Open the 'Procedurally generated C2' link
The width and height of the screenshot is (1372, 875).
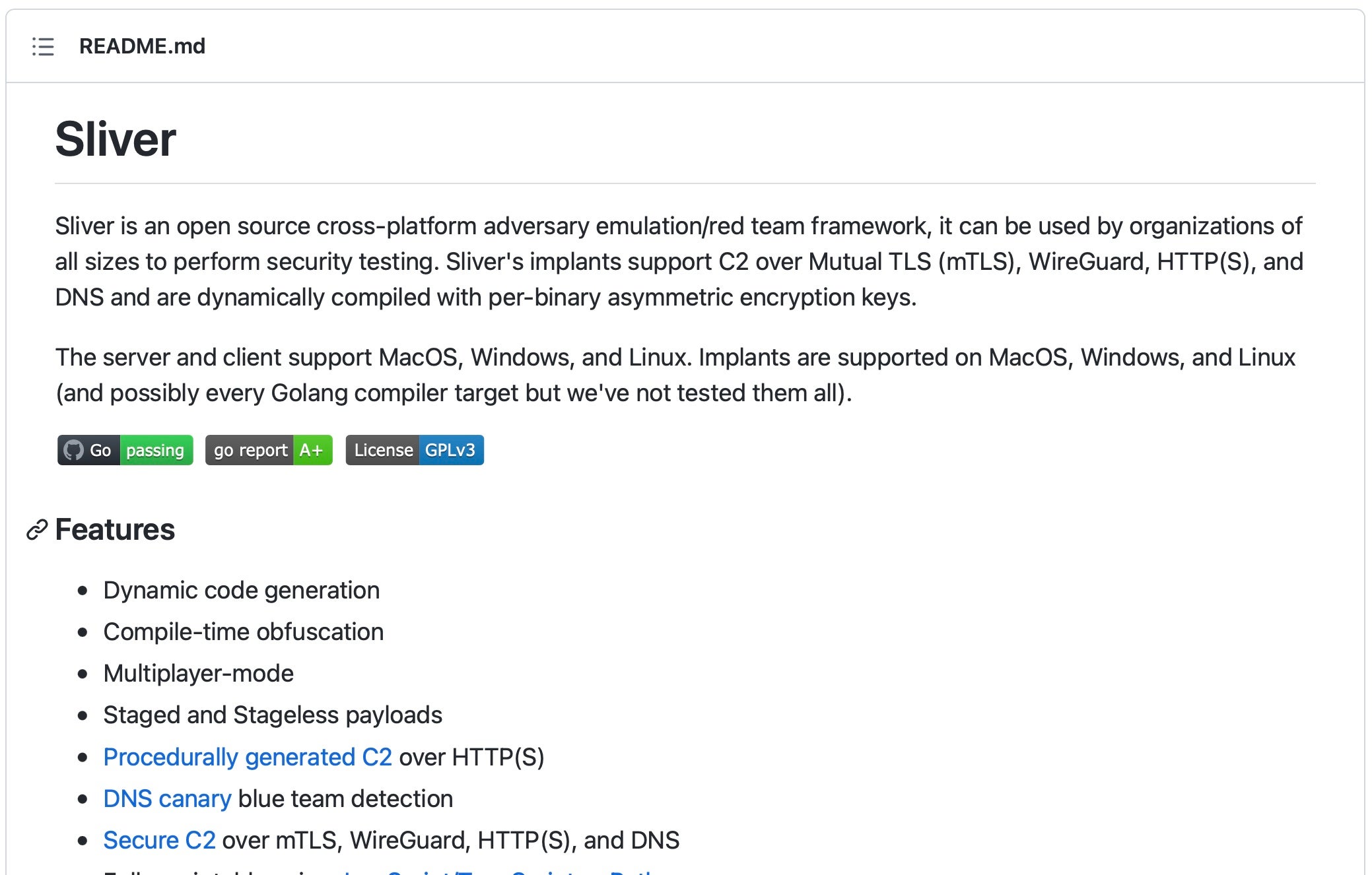(x=248, y=757)
